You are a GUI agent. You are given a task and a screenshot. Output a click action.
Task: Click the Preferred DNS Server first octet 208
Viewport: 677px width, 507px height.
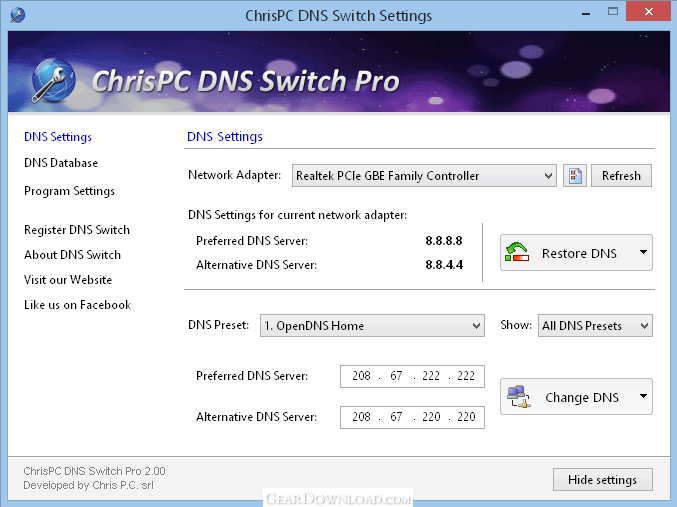point(361,376)
